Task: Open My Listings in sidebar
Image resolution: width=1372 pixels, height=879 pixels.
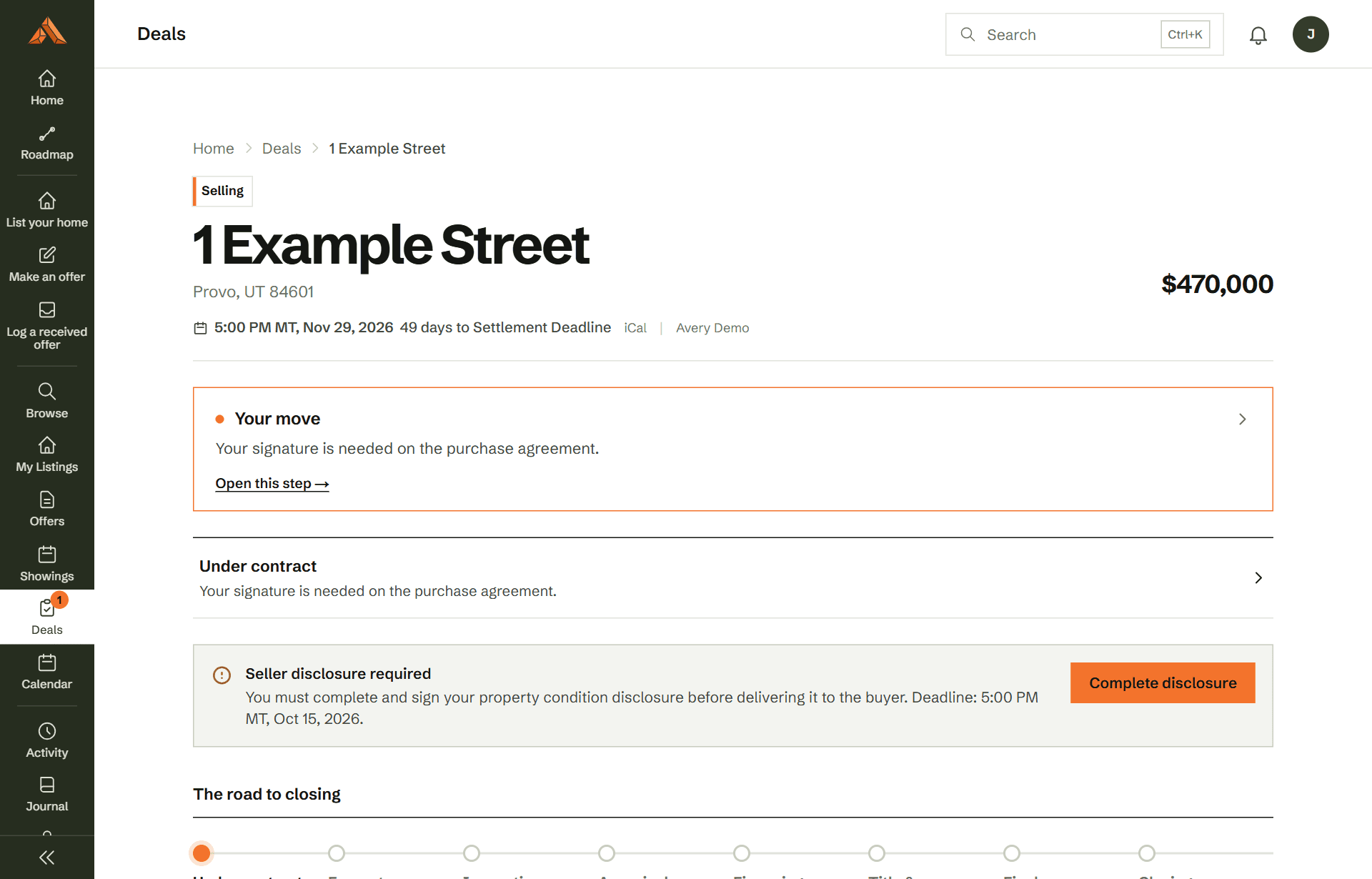Action: coord(47,455)
